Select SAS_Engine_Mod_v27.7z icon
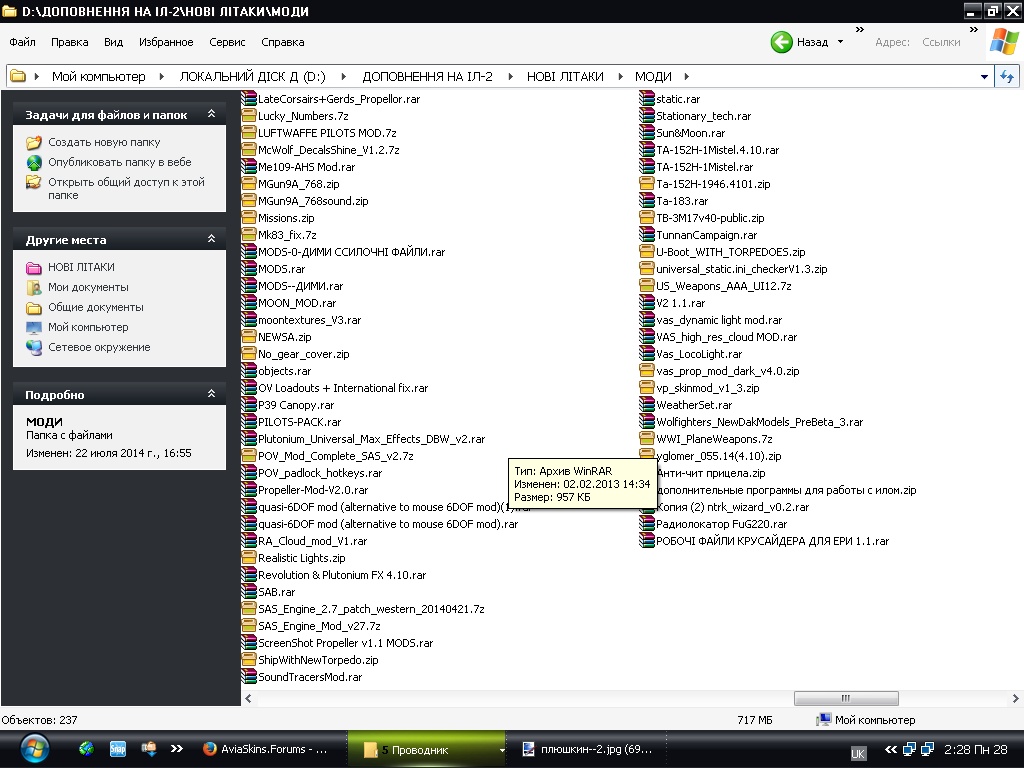Image resolution: width=1024 pixels, height=768 pixels. [248, 626]
